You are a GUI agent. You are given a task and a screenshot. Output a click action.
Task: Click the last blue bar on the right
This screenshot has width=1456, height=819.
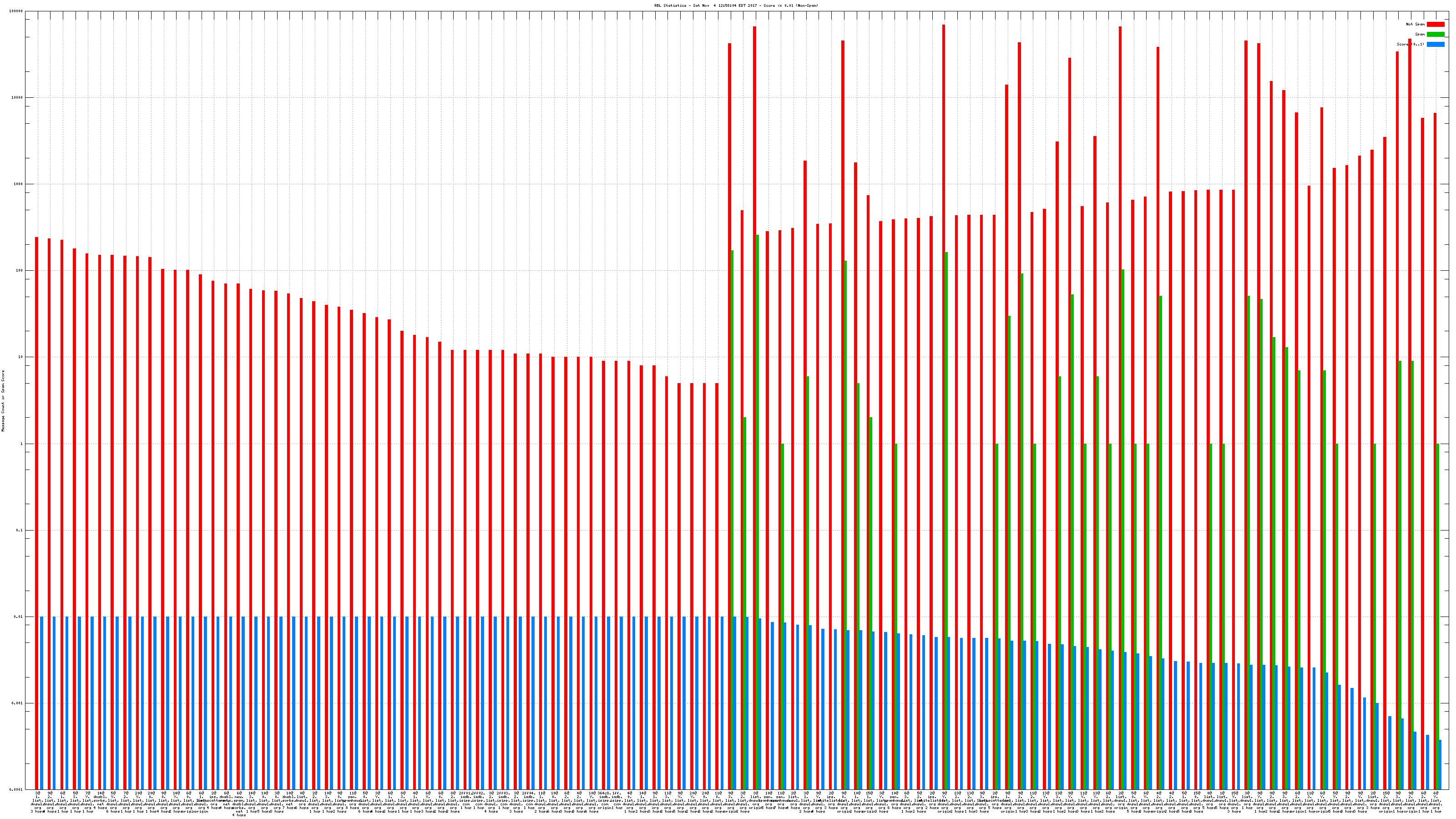[1440, 764]
